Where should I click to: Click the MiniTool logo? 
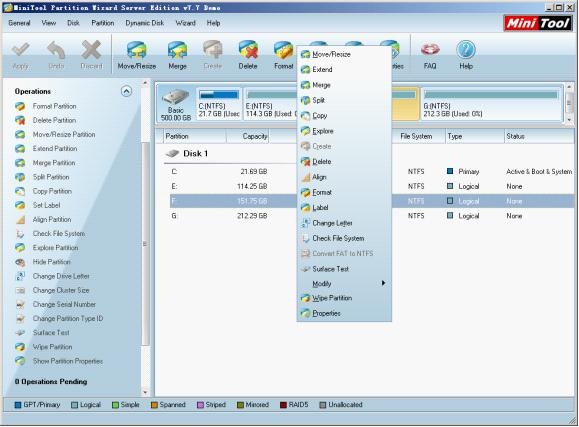(x=537, y=23)
